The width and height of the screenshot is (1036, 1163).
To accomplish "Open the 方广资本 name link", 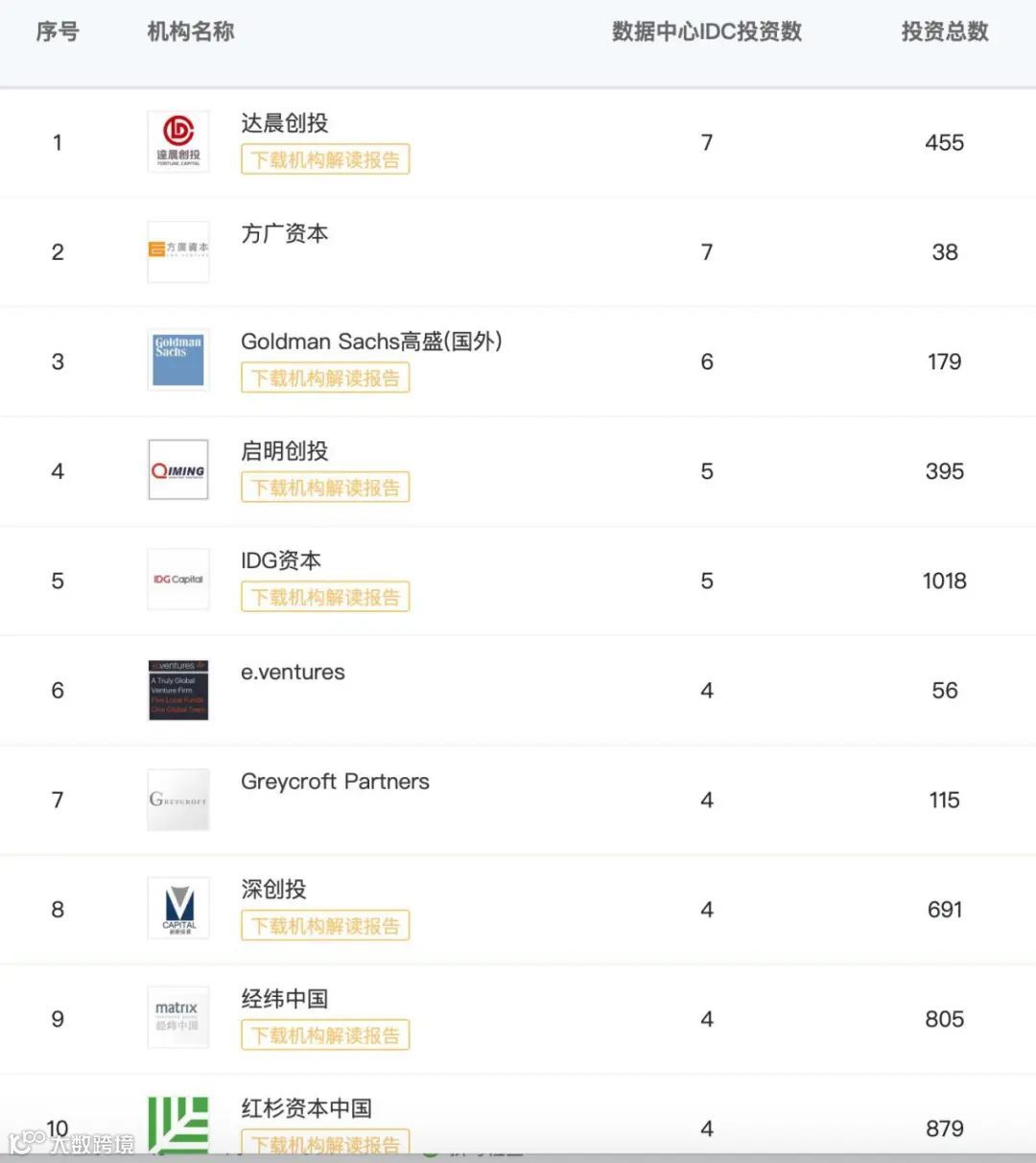I will (285, 233).
